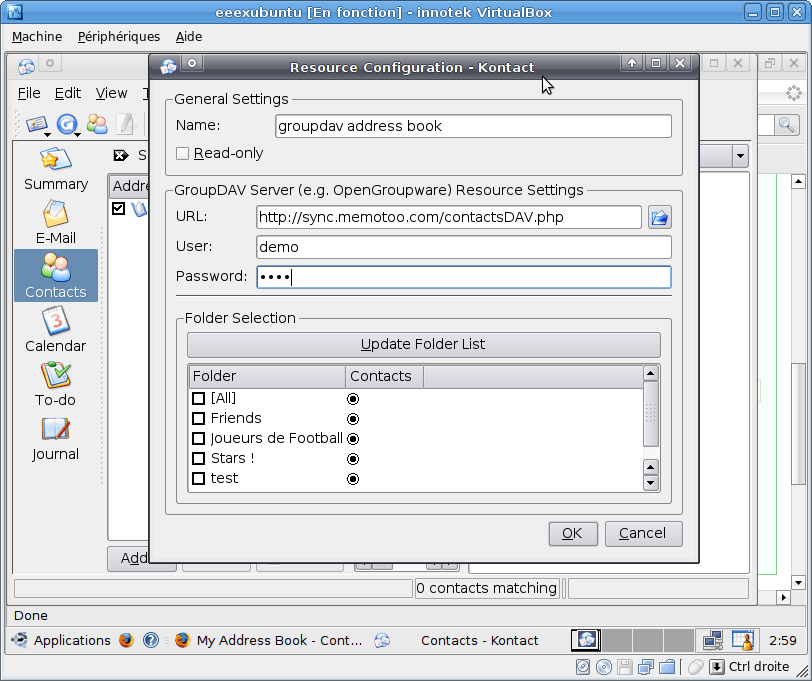Screen dimensions: 812x681
Task: Open To-do in Kontact sidebar
Action: [55, 384]
